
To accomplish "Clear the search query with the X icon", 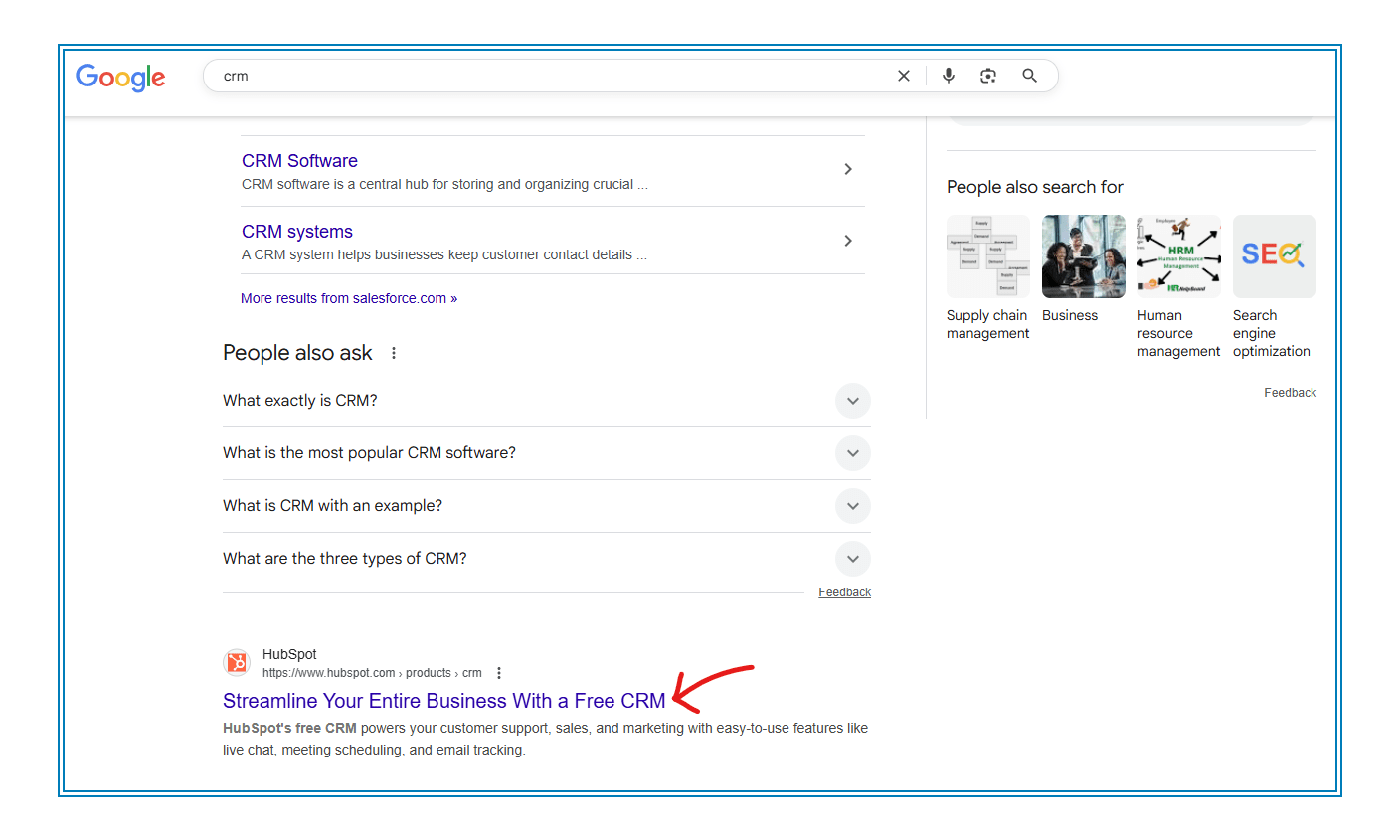I will tap(904, 76).
